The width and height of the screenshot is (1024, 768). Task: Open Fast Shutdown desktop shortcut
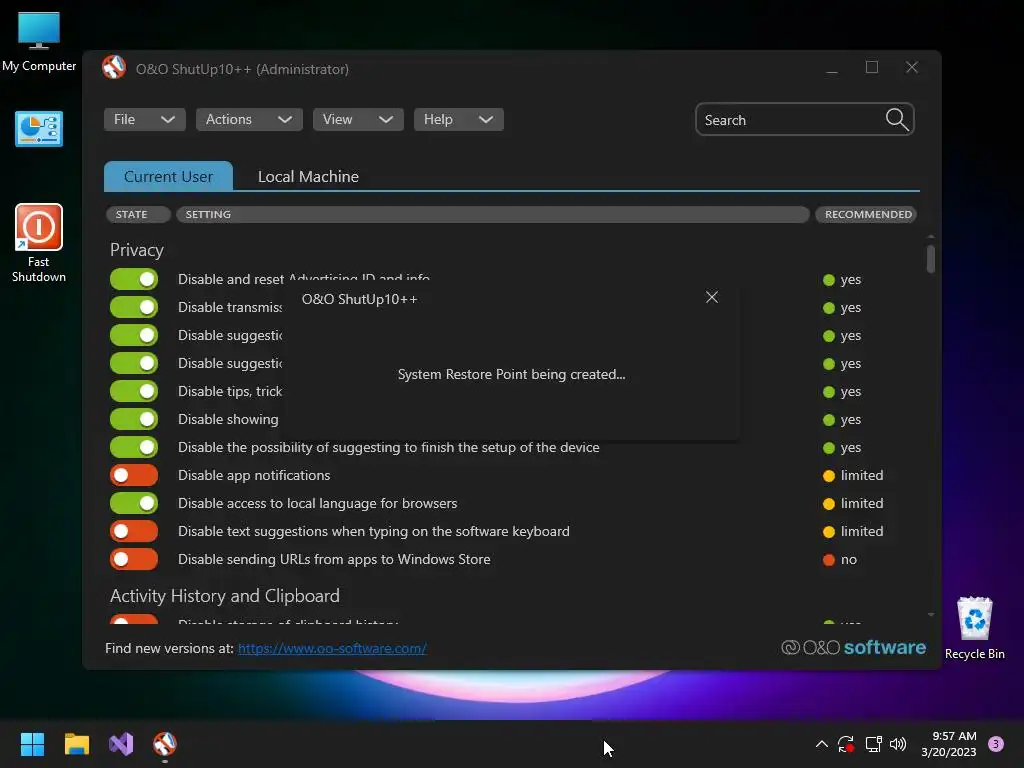(39, 243)
